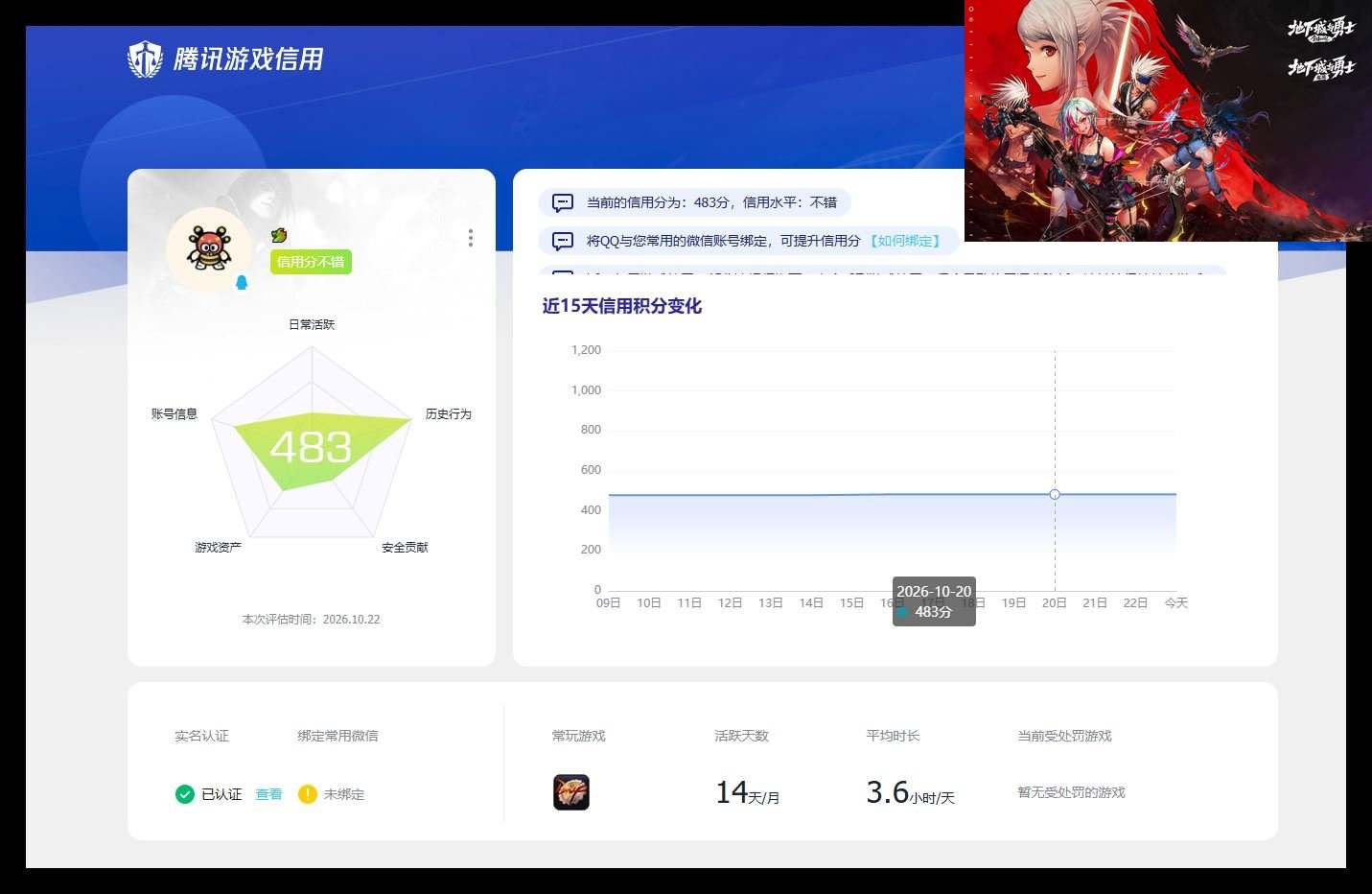Open the three-dot menu beside the avatar

coord(470,238)
